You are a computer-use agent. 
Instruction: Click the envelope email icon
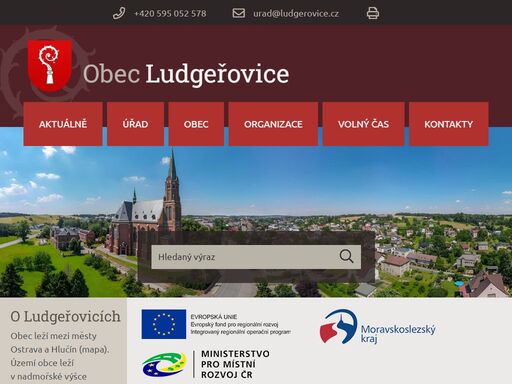(x=239, y=13)
